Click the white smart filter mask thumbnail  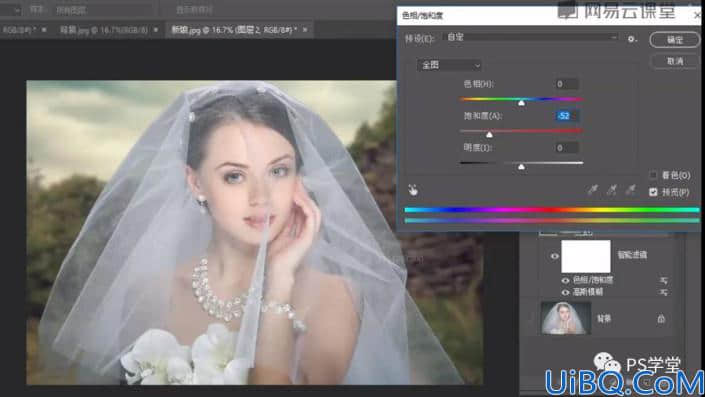point(586,256)
